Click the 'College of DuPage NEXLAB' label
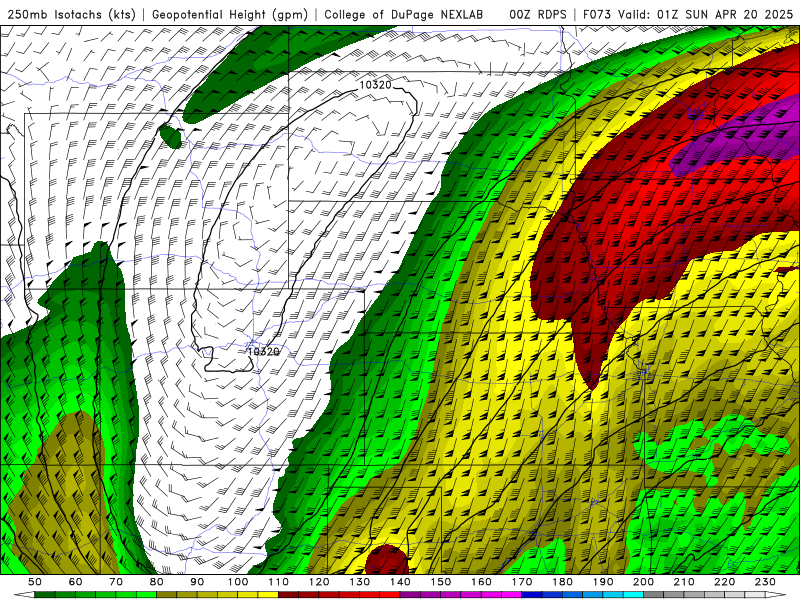This screenshot has height=600, width=800. click(404, 15)
